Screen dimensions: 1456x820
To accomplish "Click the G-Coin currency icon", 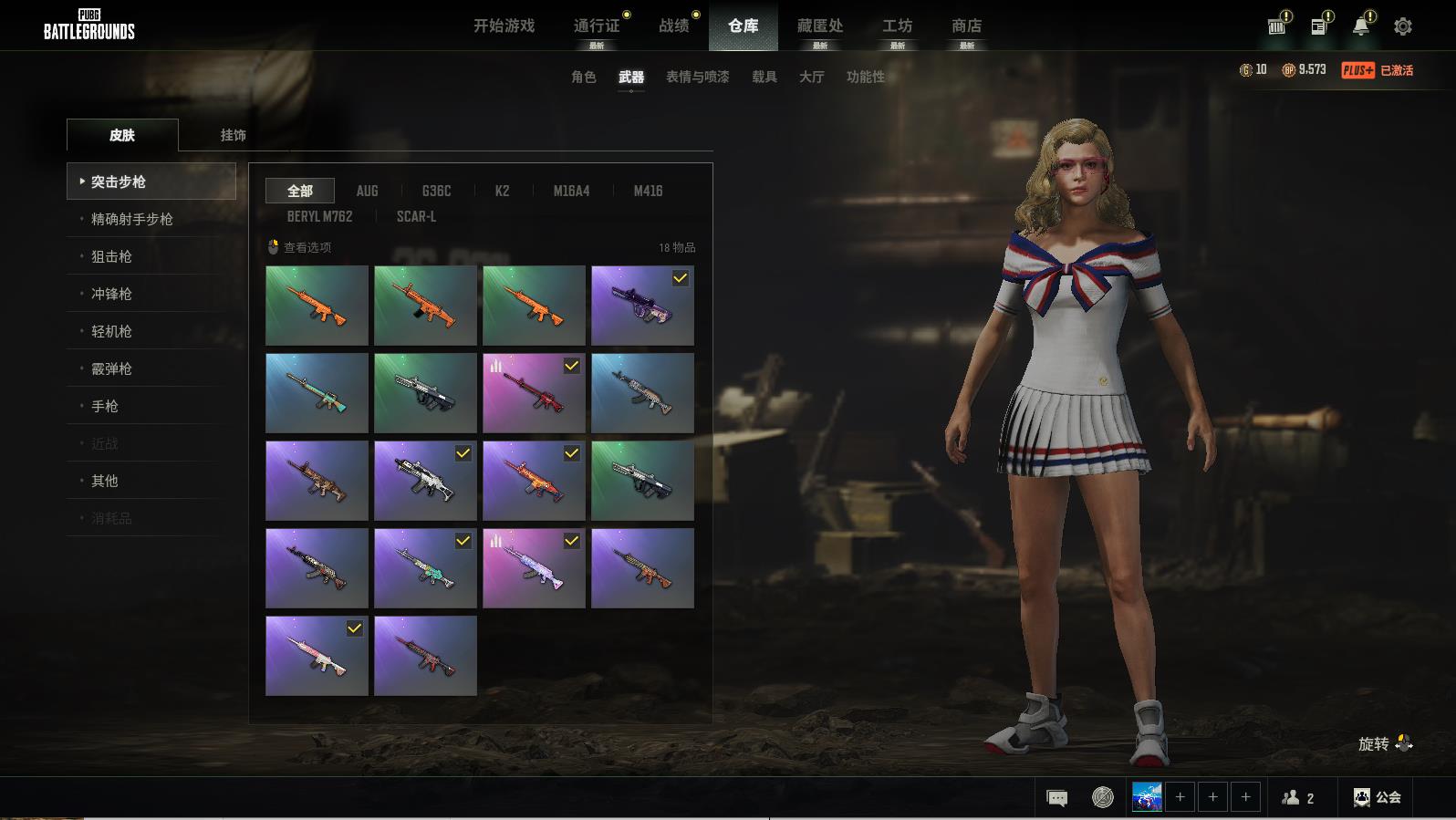I will (1245, 70).
